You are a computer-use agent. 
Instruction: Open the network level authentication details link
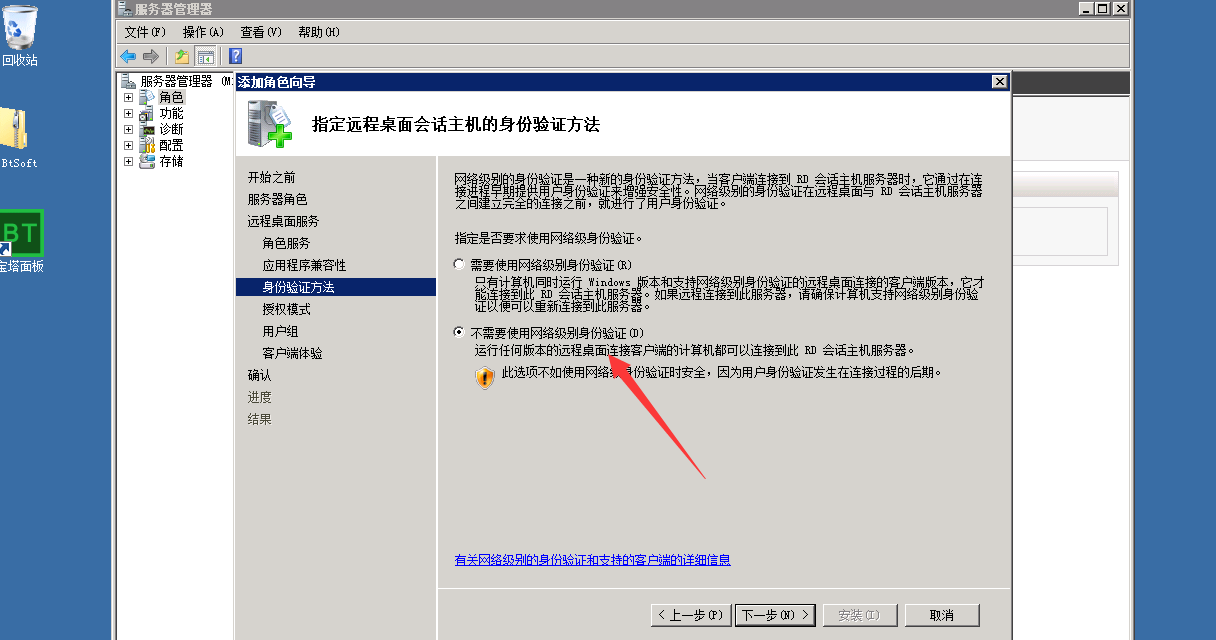(x=593, y=560)
